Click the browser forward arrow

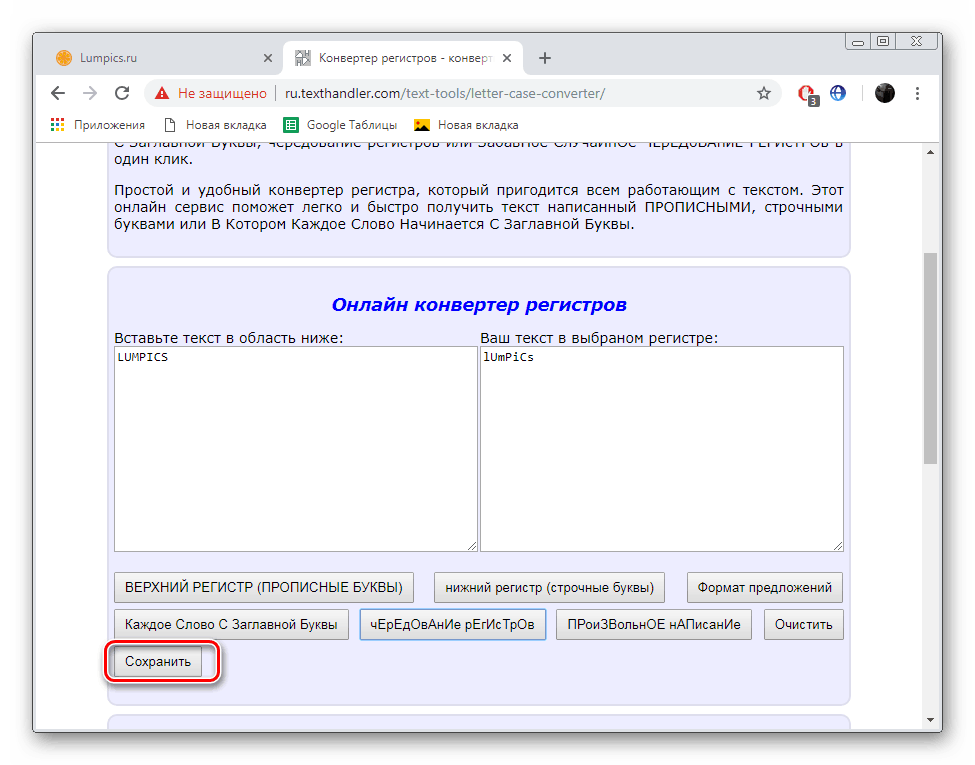[x=90, y=93]
